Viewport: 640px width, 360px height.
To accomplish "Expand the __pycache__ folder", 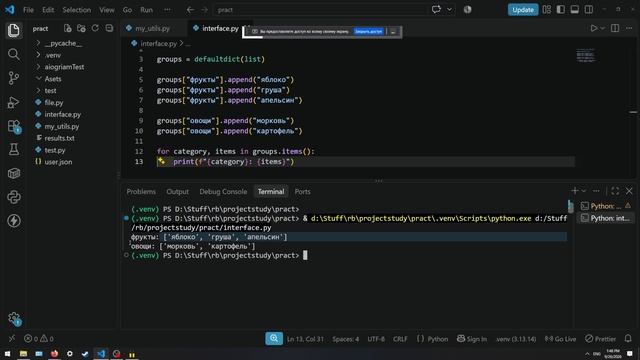I will [63, 43].
